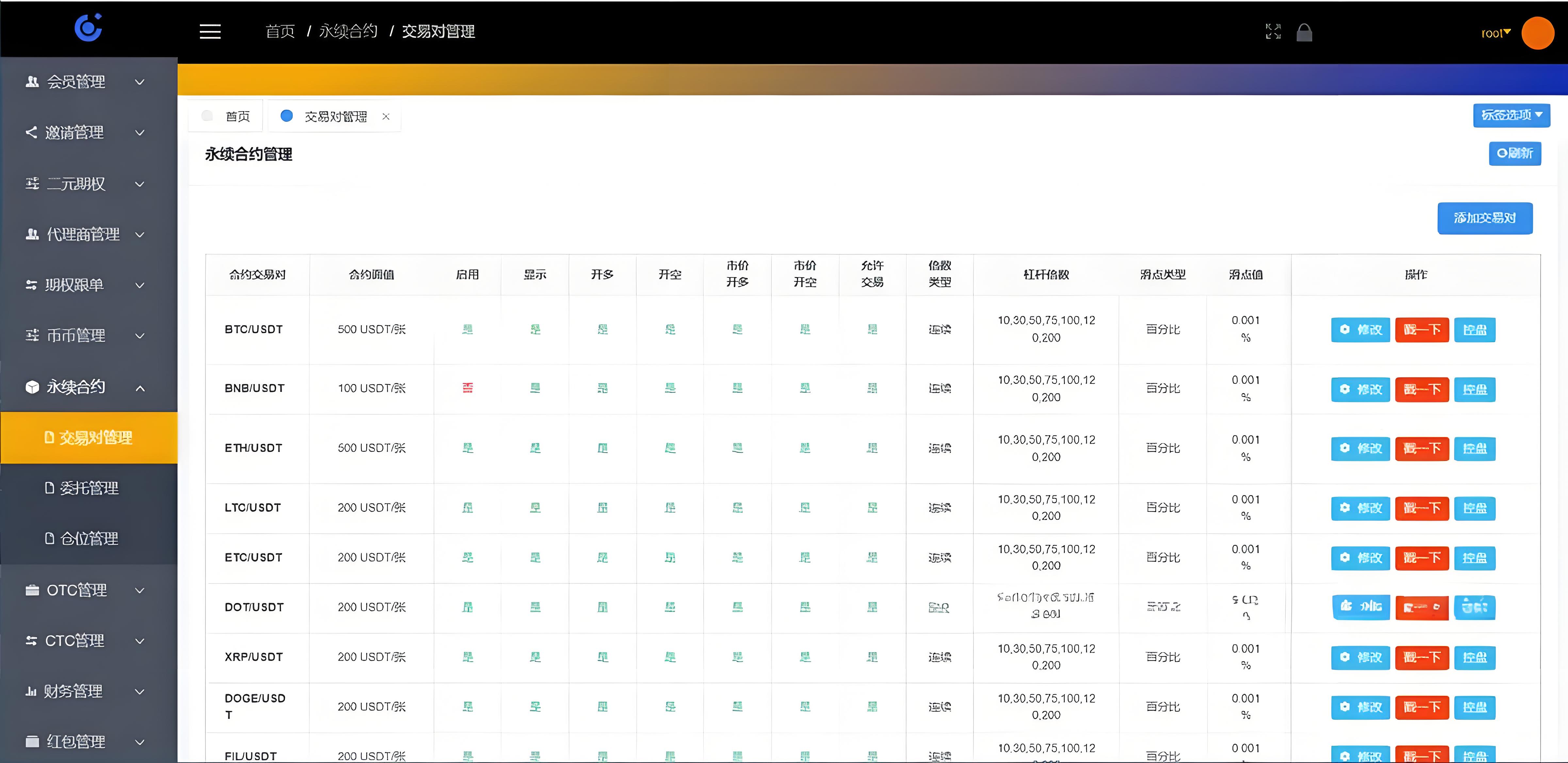The image size is (1568, 763).
Task: Click the 添加交易对 button
Action: coord(1485,218)
